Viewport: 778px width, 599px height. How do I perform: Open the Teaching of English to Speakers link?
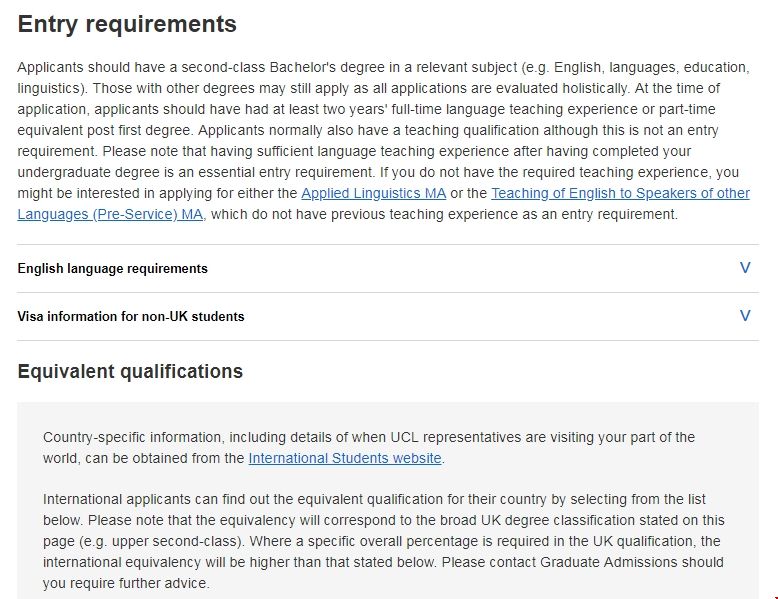(x=620, y=193)
